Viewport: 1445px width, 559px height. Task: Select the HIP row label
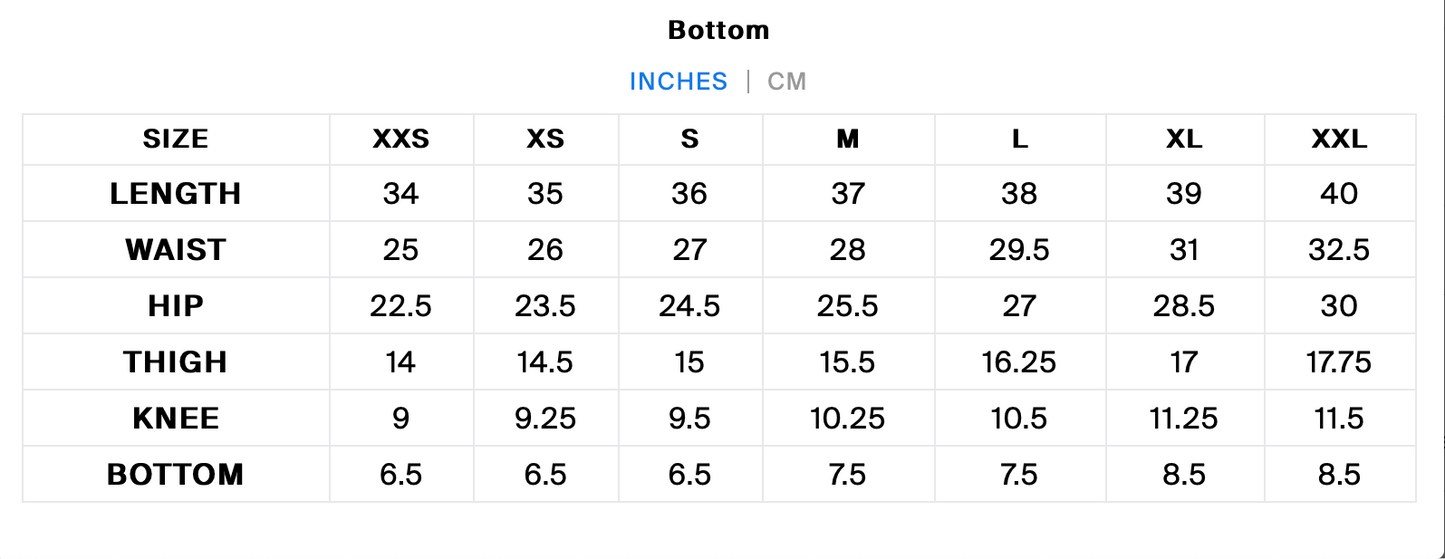pyautogui.click(x=176, y=305)
